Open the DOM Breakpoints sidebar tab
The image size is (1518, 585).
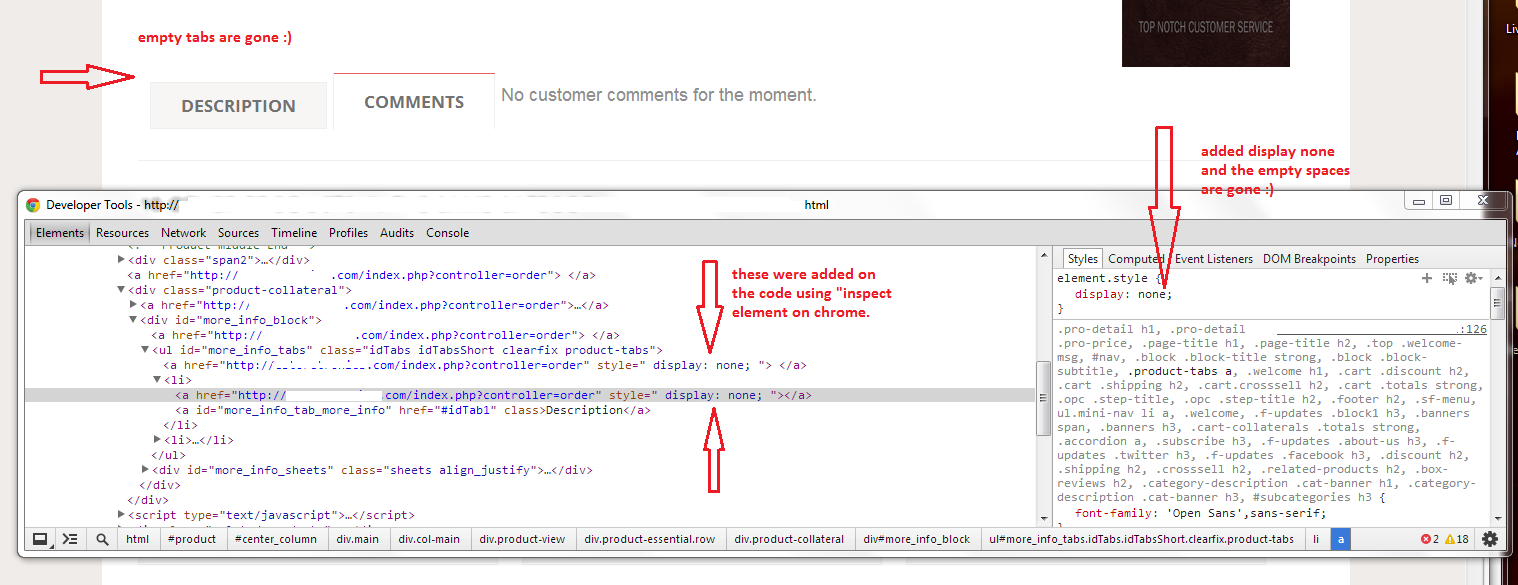click(1310, 259)
